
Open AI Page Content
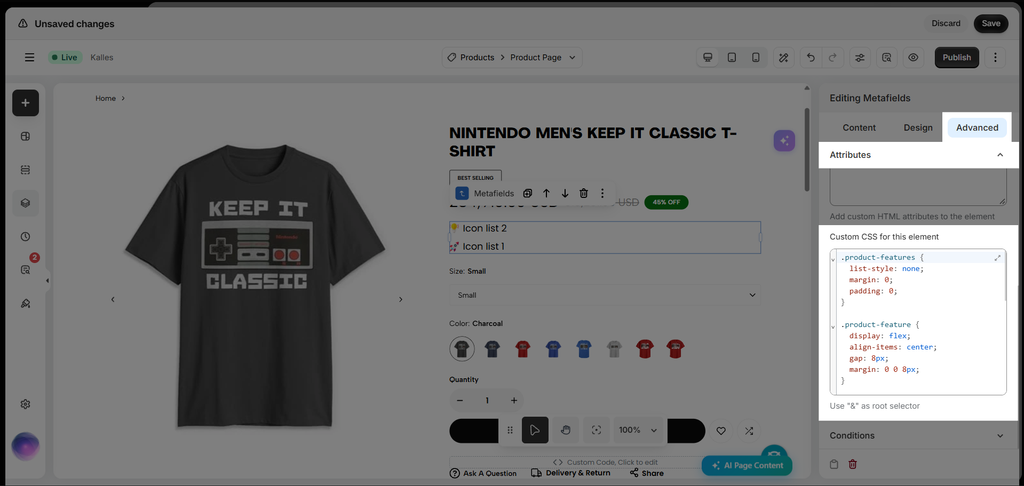coord(747,465)
